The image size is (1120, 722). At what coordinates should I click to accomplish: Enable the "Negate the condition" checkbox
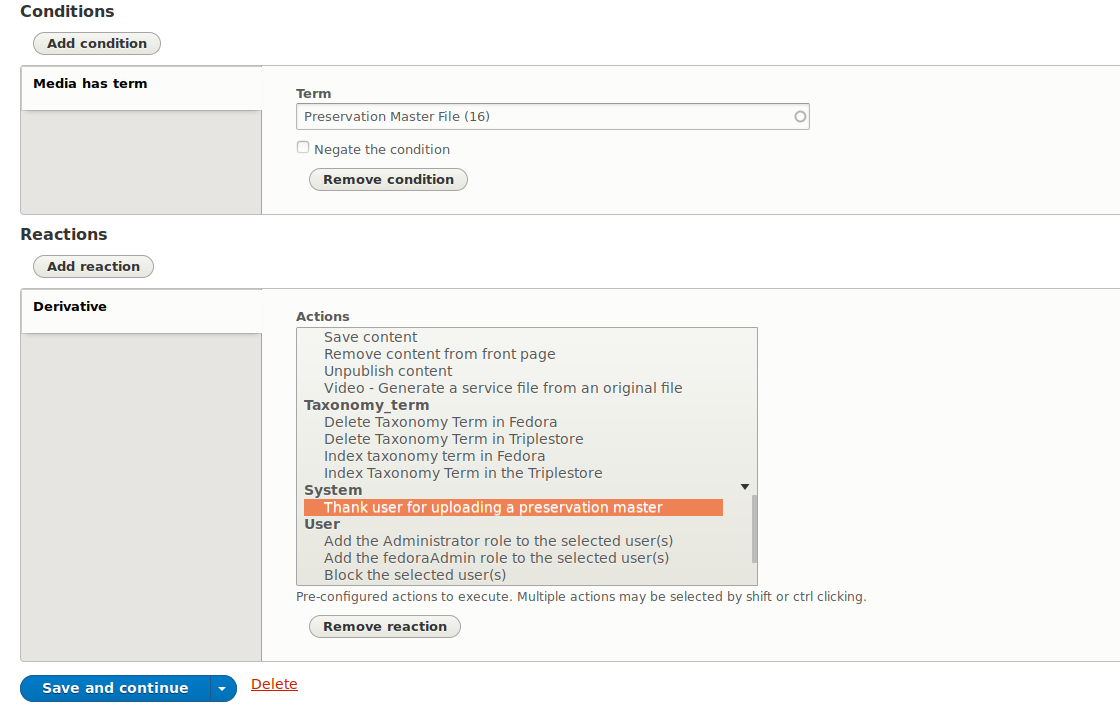pyautogui.click(x=303, y=147)
